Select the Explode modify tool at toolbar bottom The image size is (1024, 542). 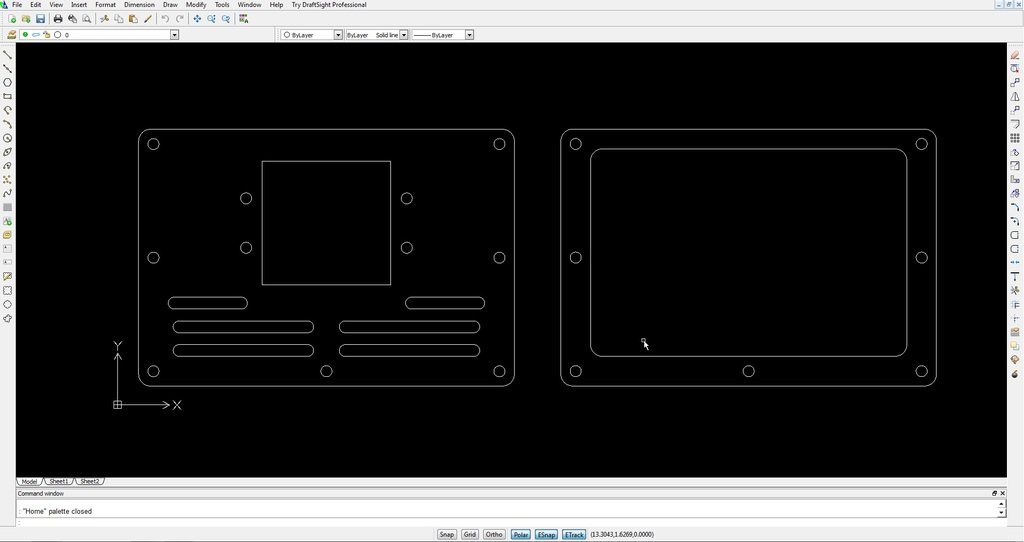coord(1014,374)
